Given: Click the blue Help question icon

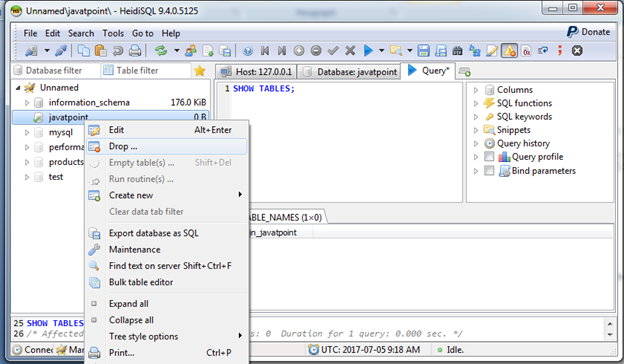Looking at the screenshot, I should 248,51.
